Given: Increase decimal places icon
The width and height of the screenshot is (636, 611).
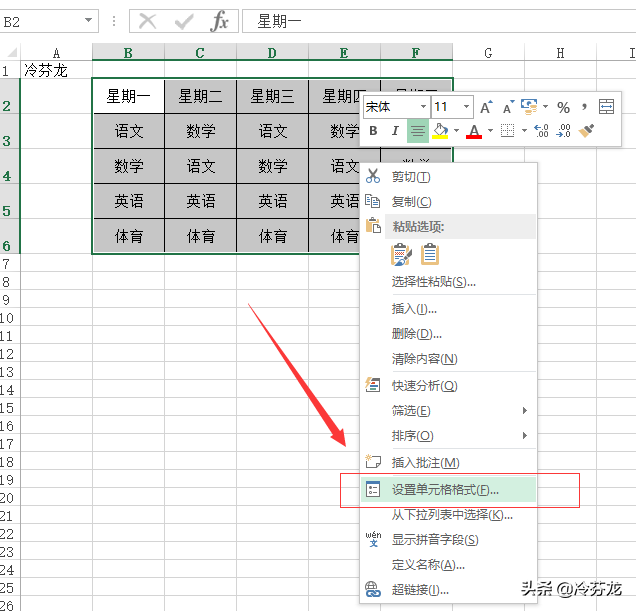Looking at the screenshot, I should point(541,131).
